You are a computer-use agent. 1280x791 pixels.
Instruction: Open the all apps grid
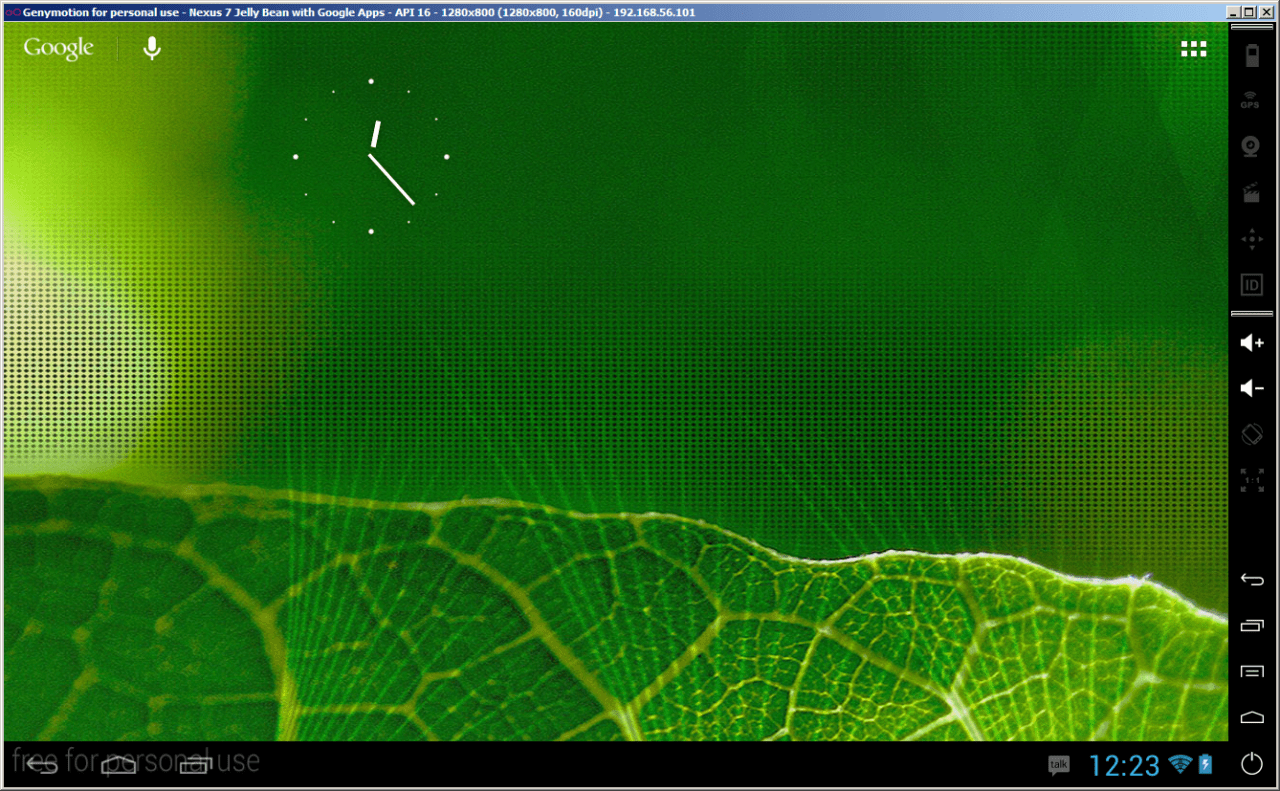pyautogui.click(x=1193, y=49)
